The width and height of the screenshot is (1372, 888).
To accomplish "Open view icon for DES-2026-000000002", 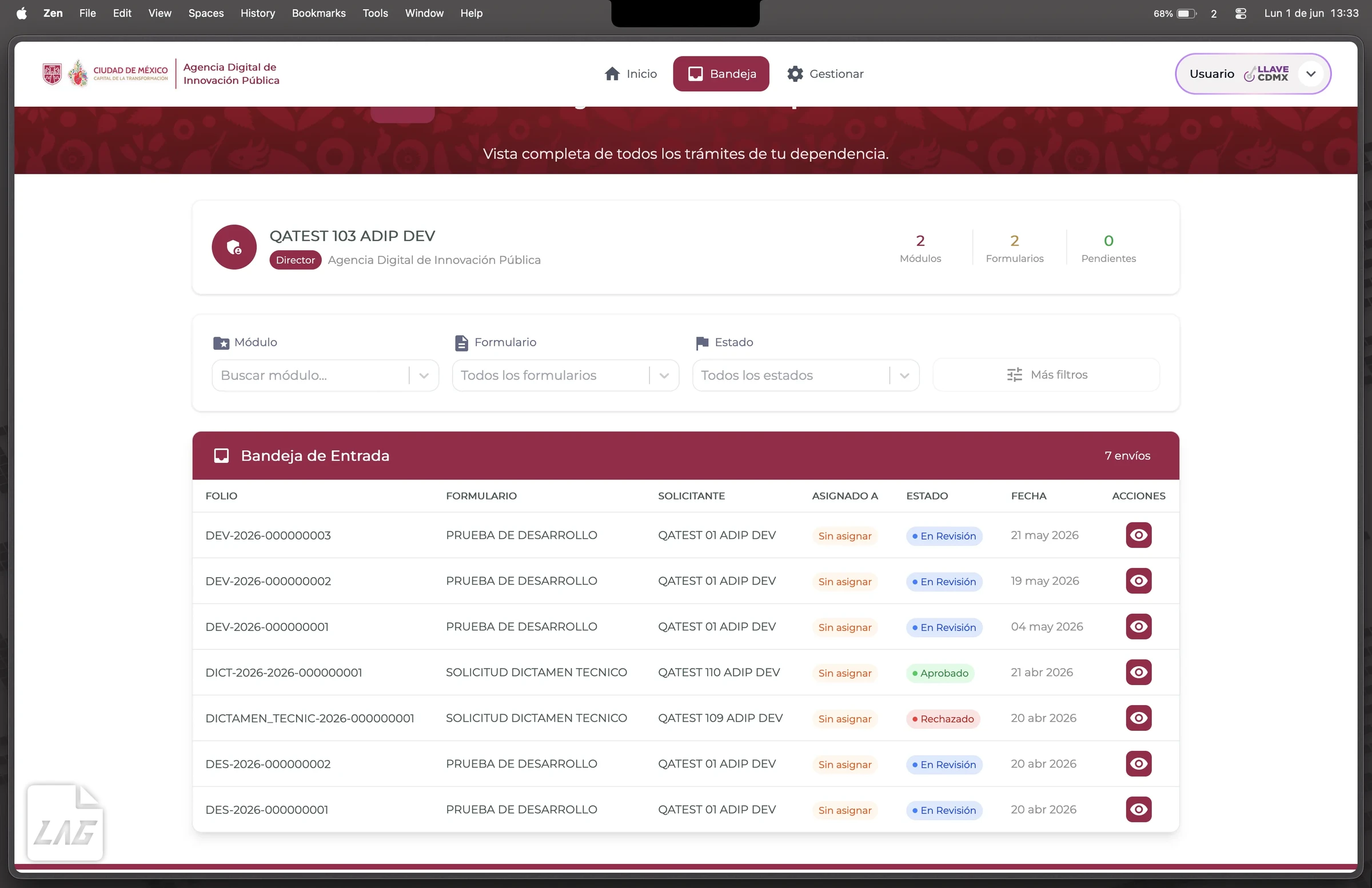I will [1138, 763].
